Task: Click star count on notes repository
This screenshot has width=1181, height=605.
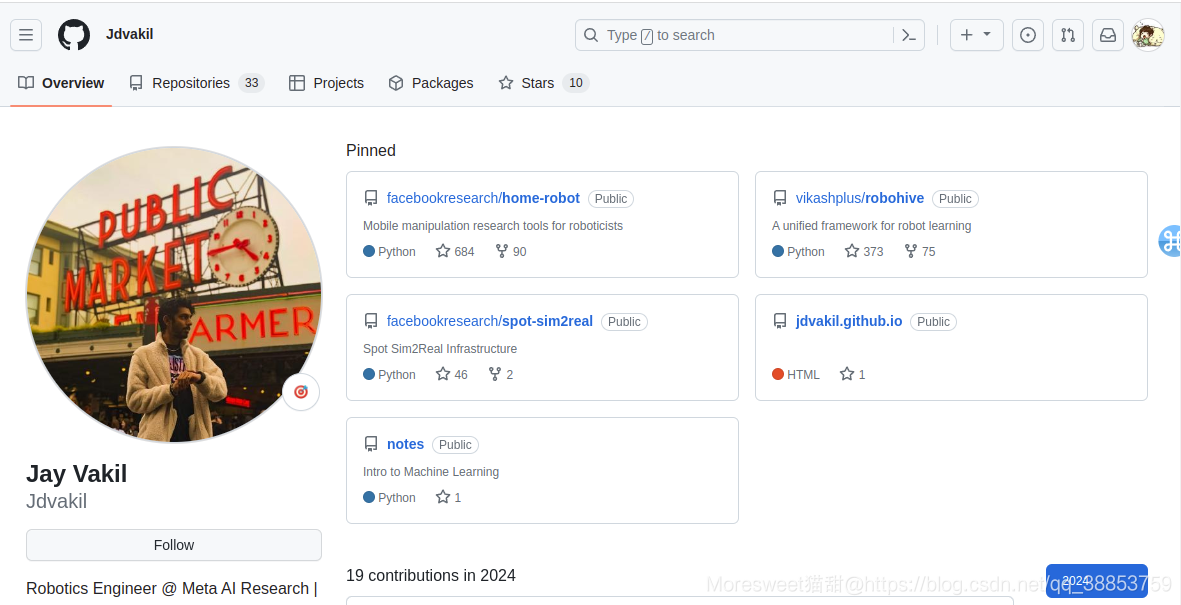Action: pyautogui.click(x=448, y=497)
